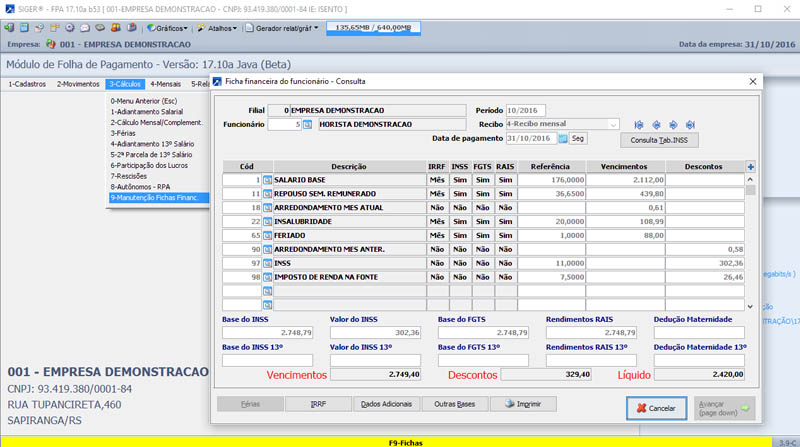This screenshot has width=800, height=447.
Task: Click the Seg day button
Action: click(x=578, y=139)
